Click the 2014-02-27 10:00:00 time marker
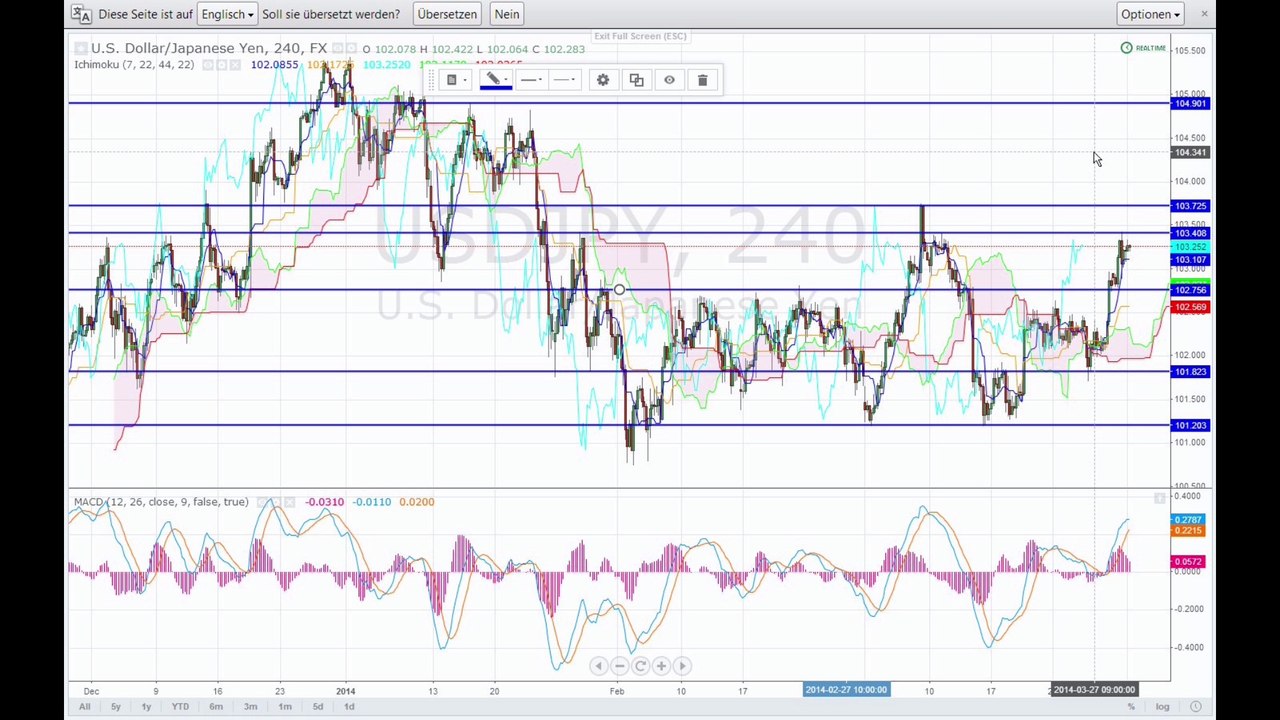The width and height of the screenshot is (1280, 720). tap(846, 690)
